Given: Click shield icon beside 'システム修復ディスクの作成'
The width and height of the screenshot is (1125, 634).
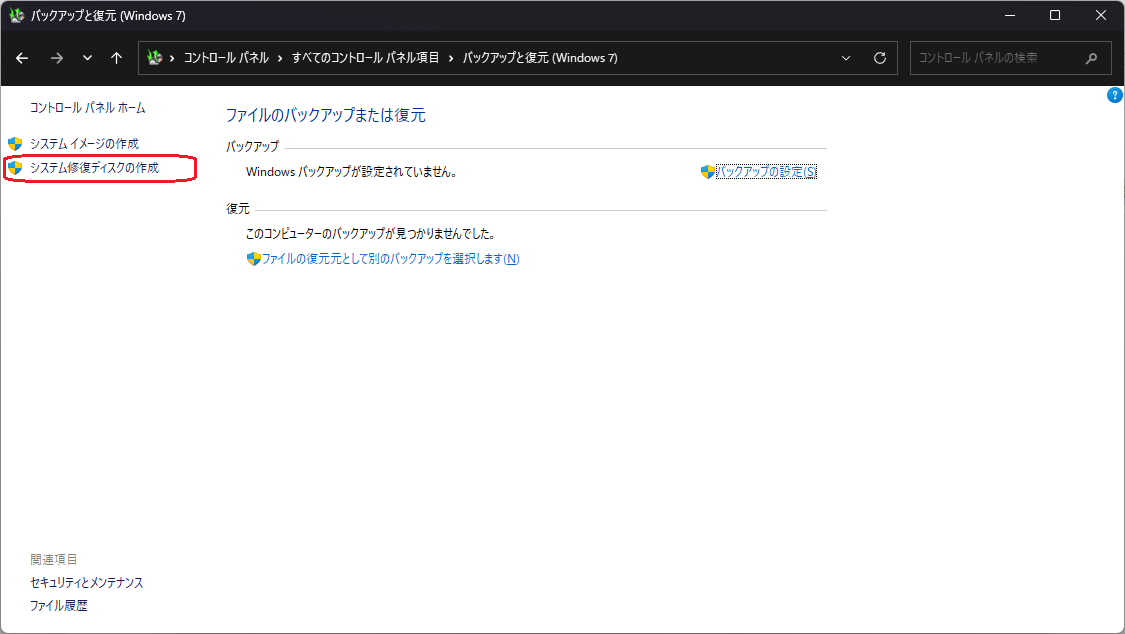Looking at the screenshot, I should click(x=15, y=168).
